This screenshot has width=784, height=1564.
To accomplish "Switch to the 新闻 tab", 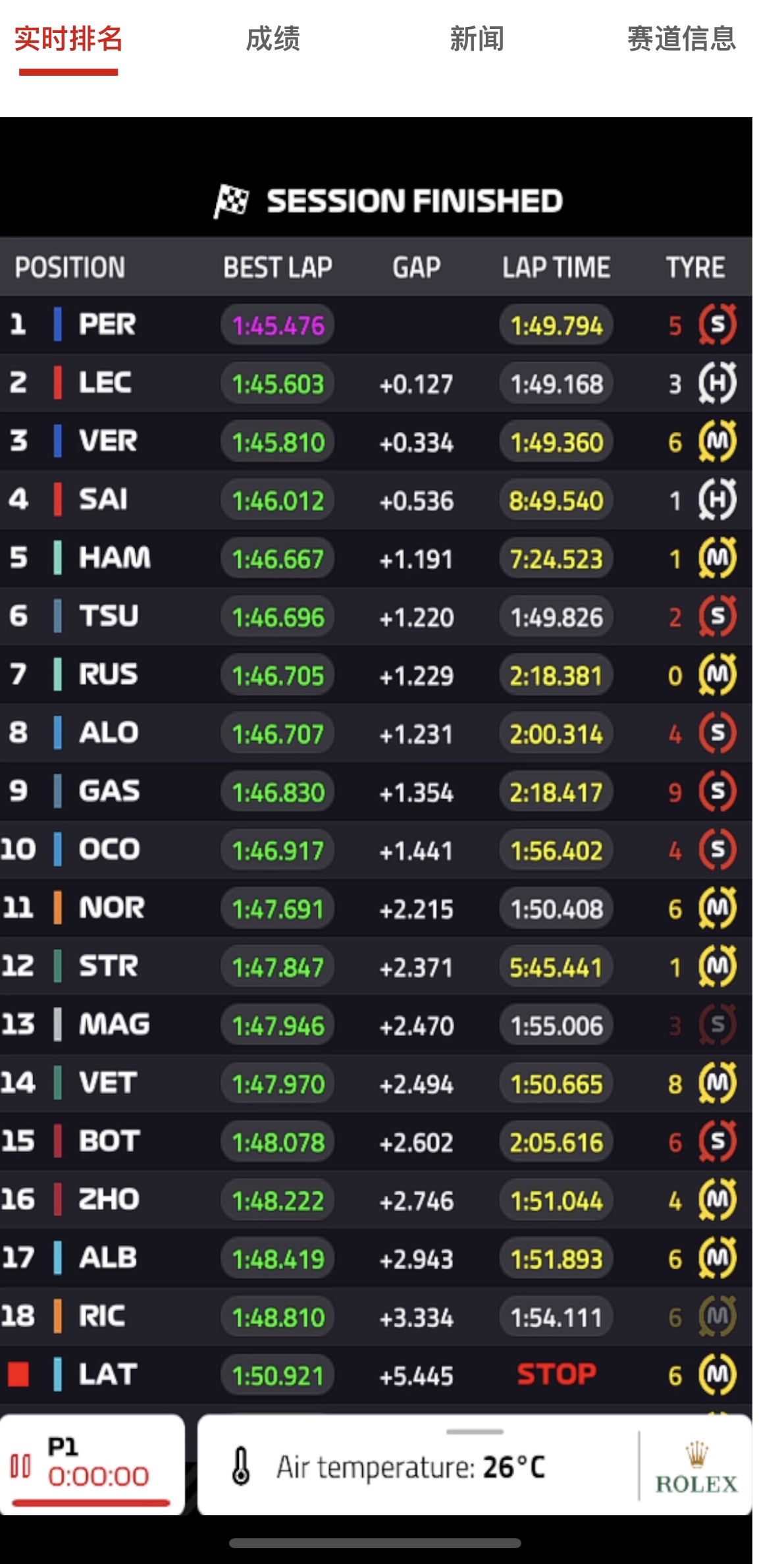I will click(477, 40).
